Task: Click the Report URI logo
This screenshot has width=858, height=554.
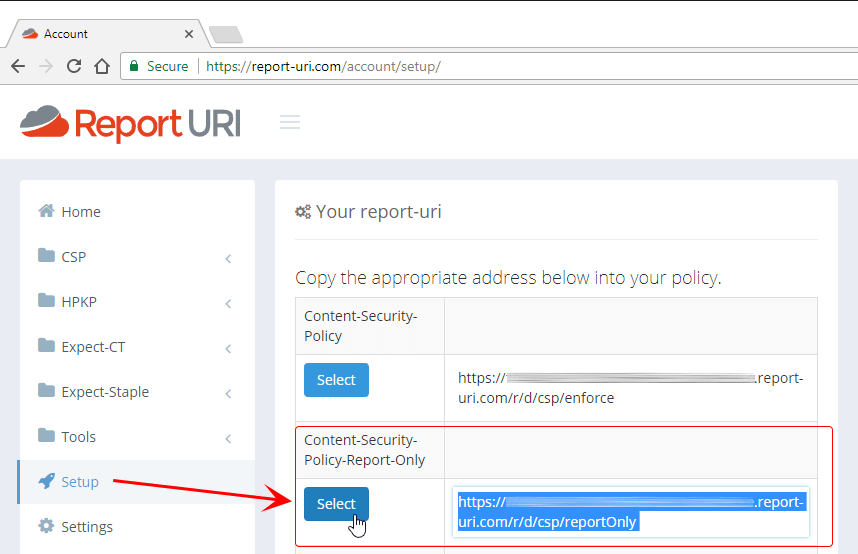Action: (130, 123)
